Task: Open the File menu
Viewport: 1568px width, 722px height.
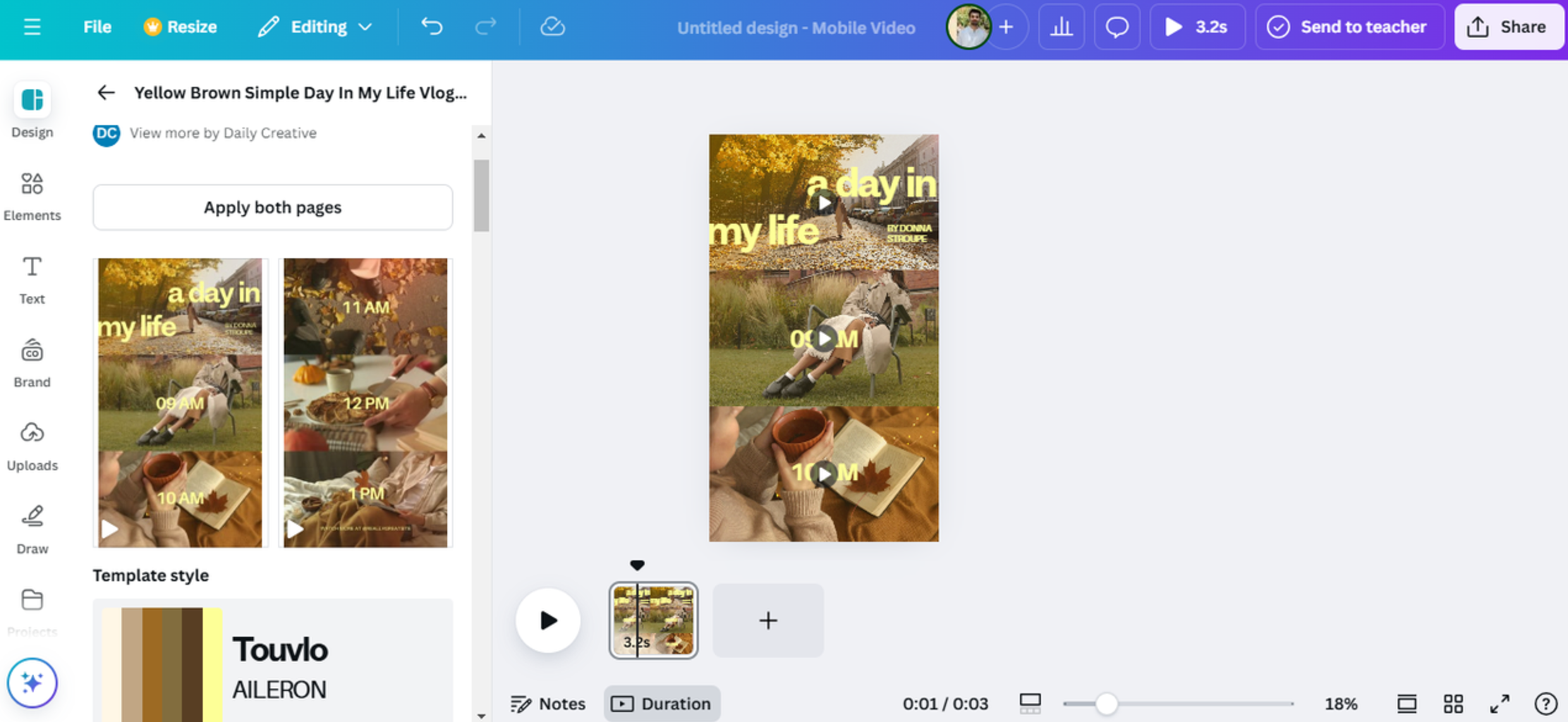Action: coord(97,27)
